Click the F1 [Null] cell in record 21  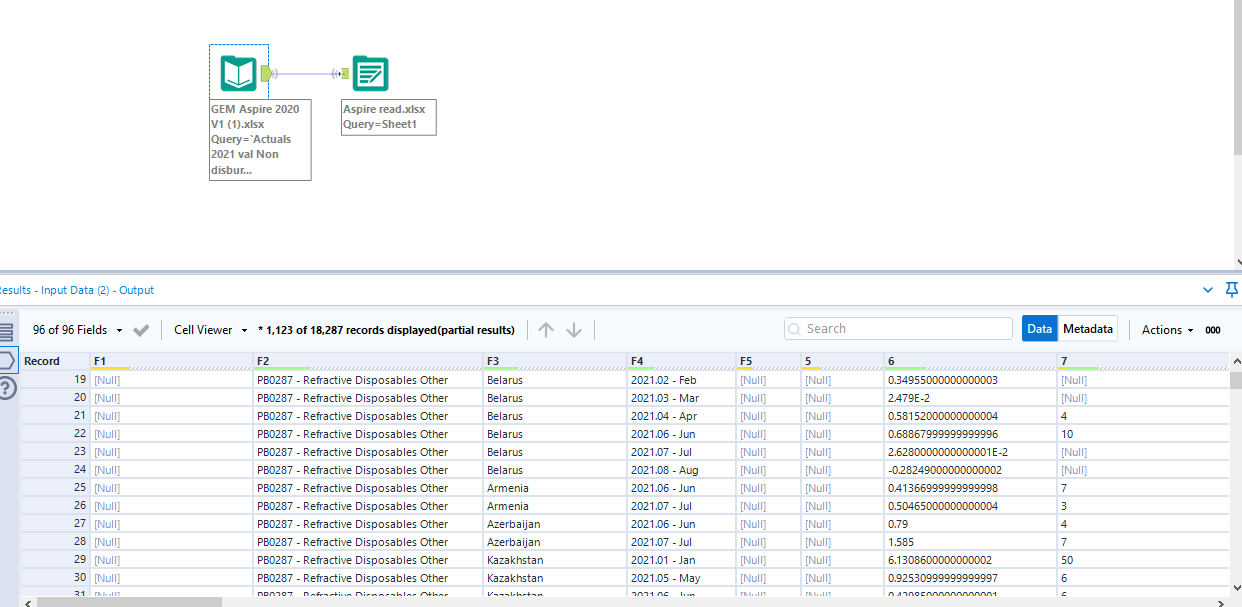tap(170, 416)
